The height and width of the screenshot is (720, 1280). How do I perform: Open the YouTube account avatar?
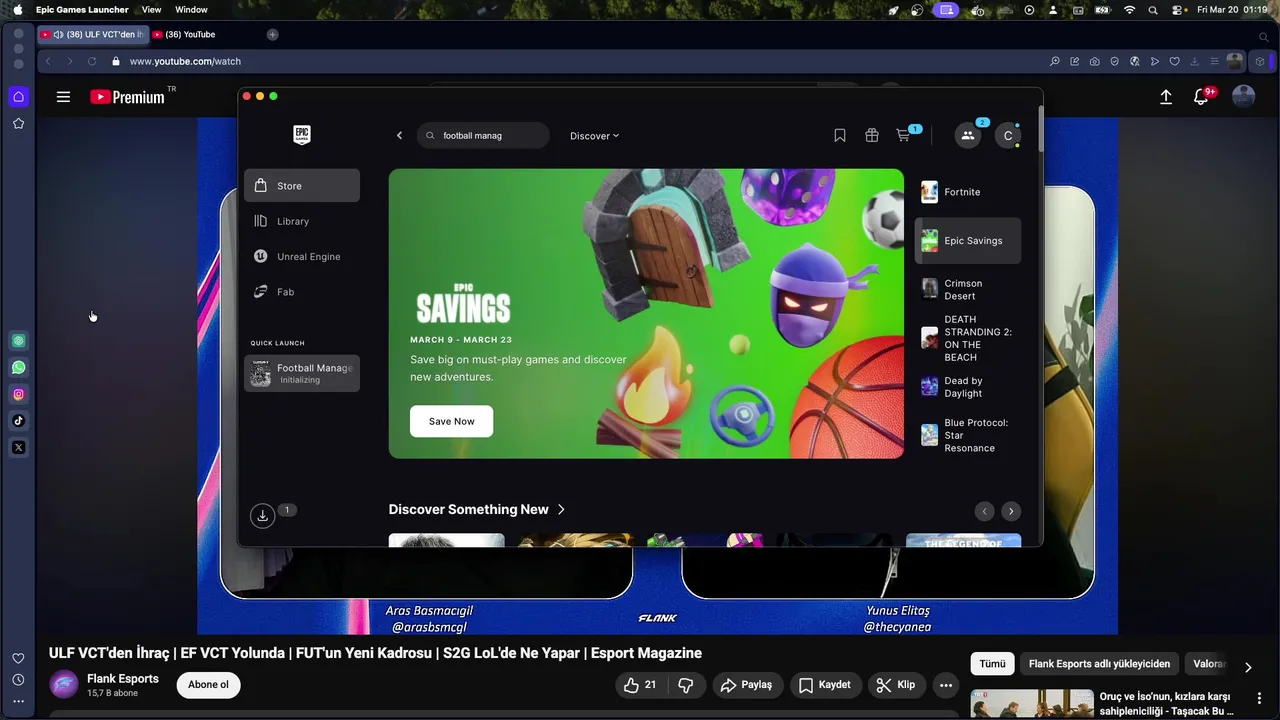pos(1243,96)
